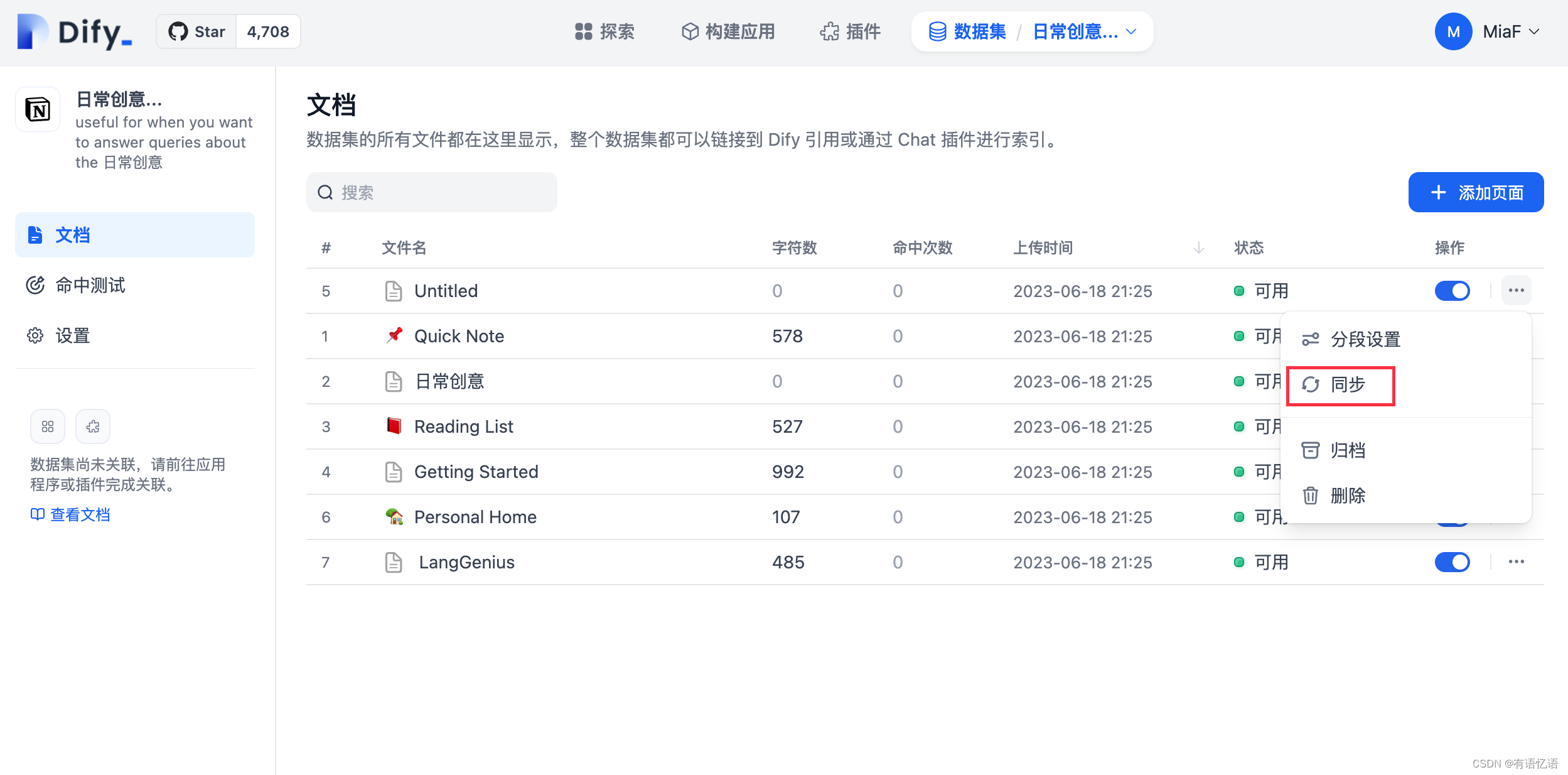Open the Getting Started document
Image resolution: width=1568 pixels, height=775 pixels.
pyautogui.click(x=476, y=472)
